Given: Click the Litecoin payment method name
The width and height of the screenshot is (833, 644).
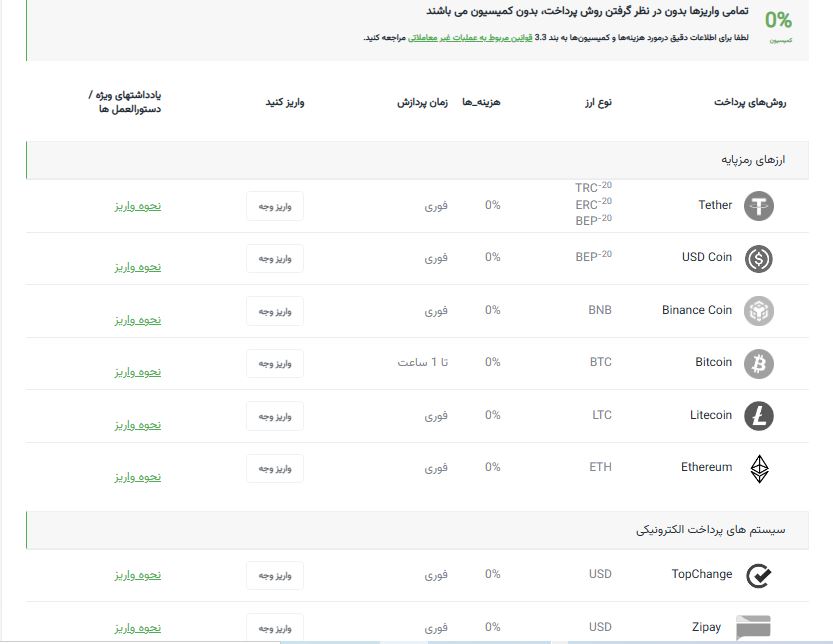Looking at the screenshot, I should pos(711,415).
